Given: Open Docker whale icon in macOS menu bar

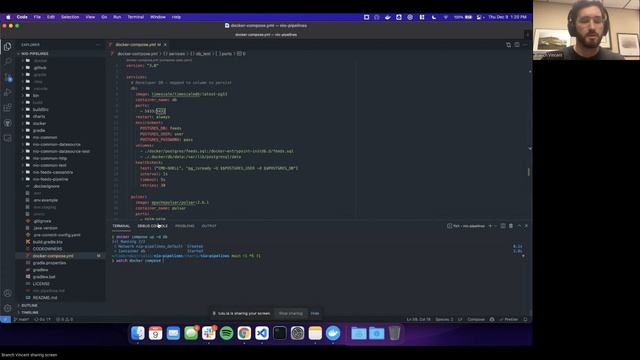Looking at the screenshot, I should point(388,17).
